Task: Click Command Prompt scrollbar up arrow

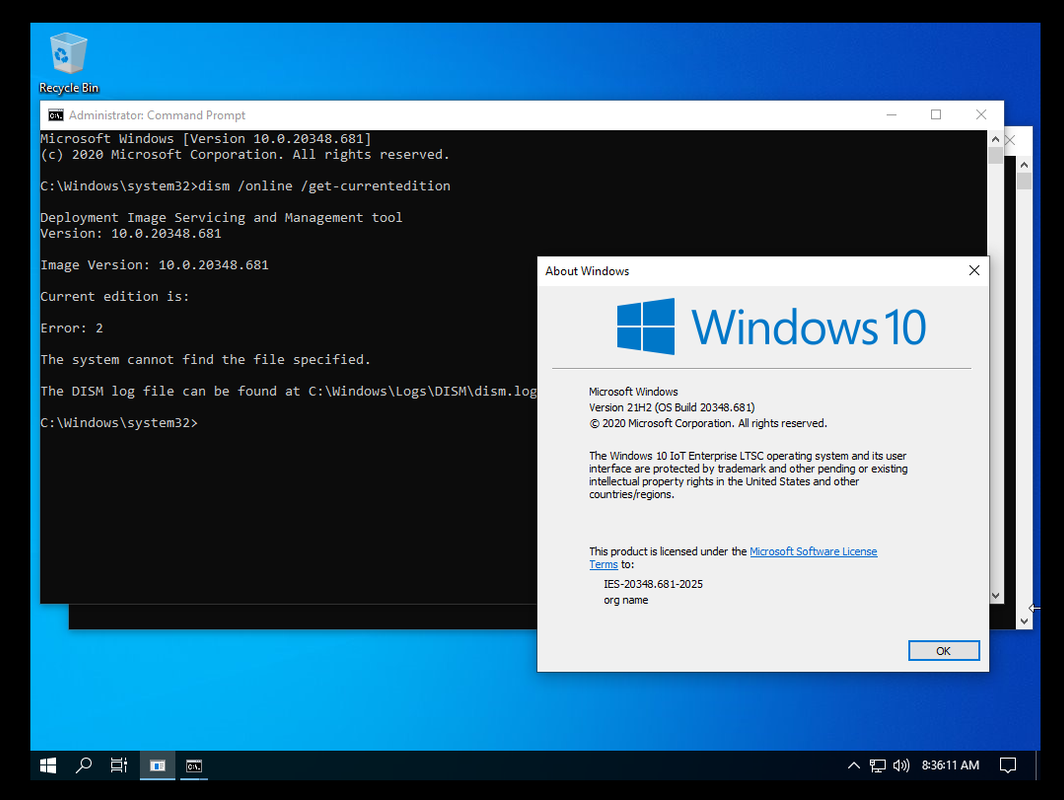Action: click(x=995, y=139)
